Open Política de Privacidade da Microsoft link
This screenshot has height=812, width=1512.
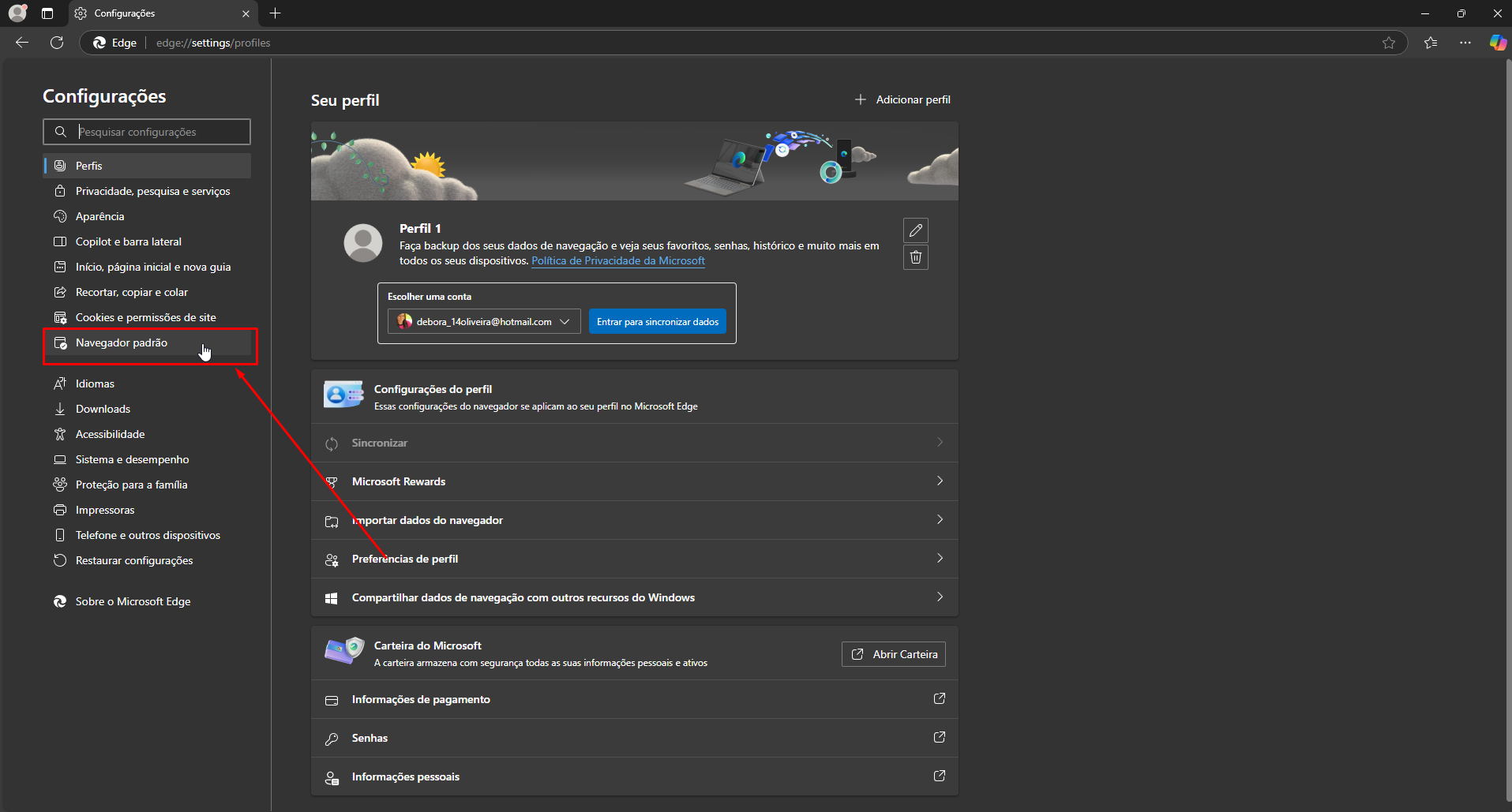click(x=617, y=261)
